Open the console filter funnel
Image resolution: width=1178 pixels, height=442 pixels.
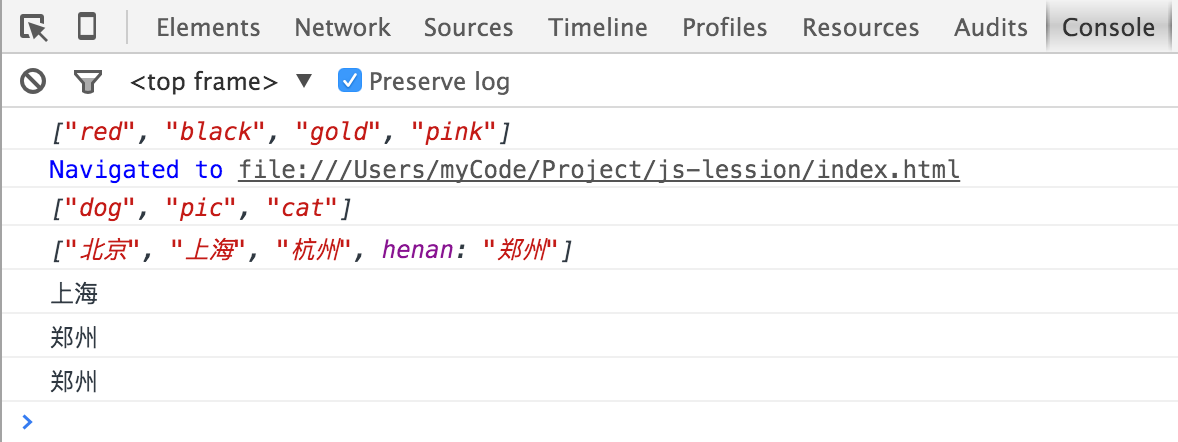pos(88,81)
